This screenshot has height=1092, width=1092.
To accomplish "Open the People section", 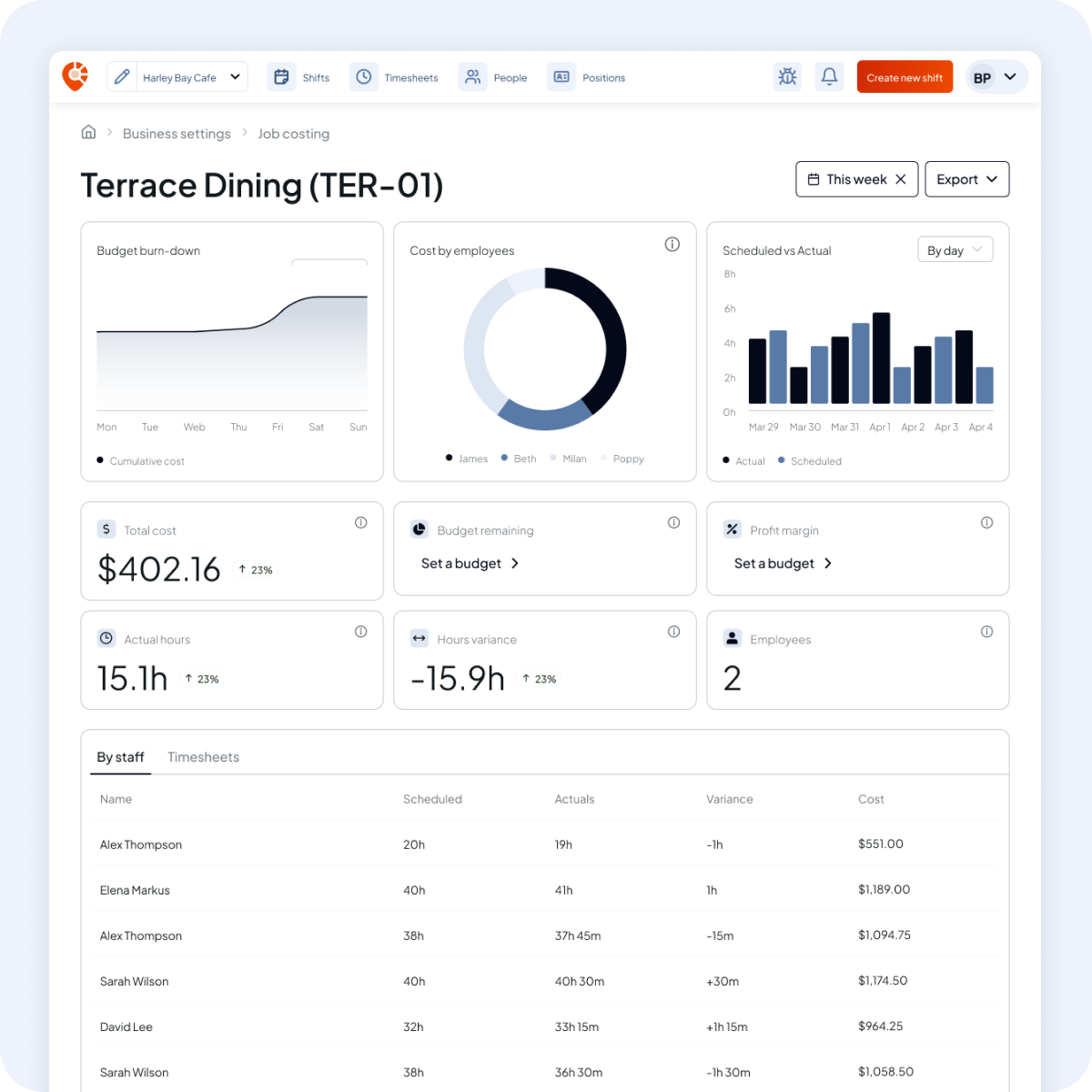I will [472, 76].
